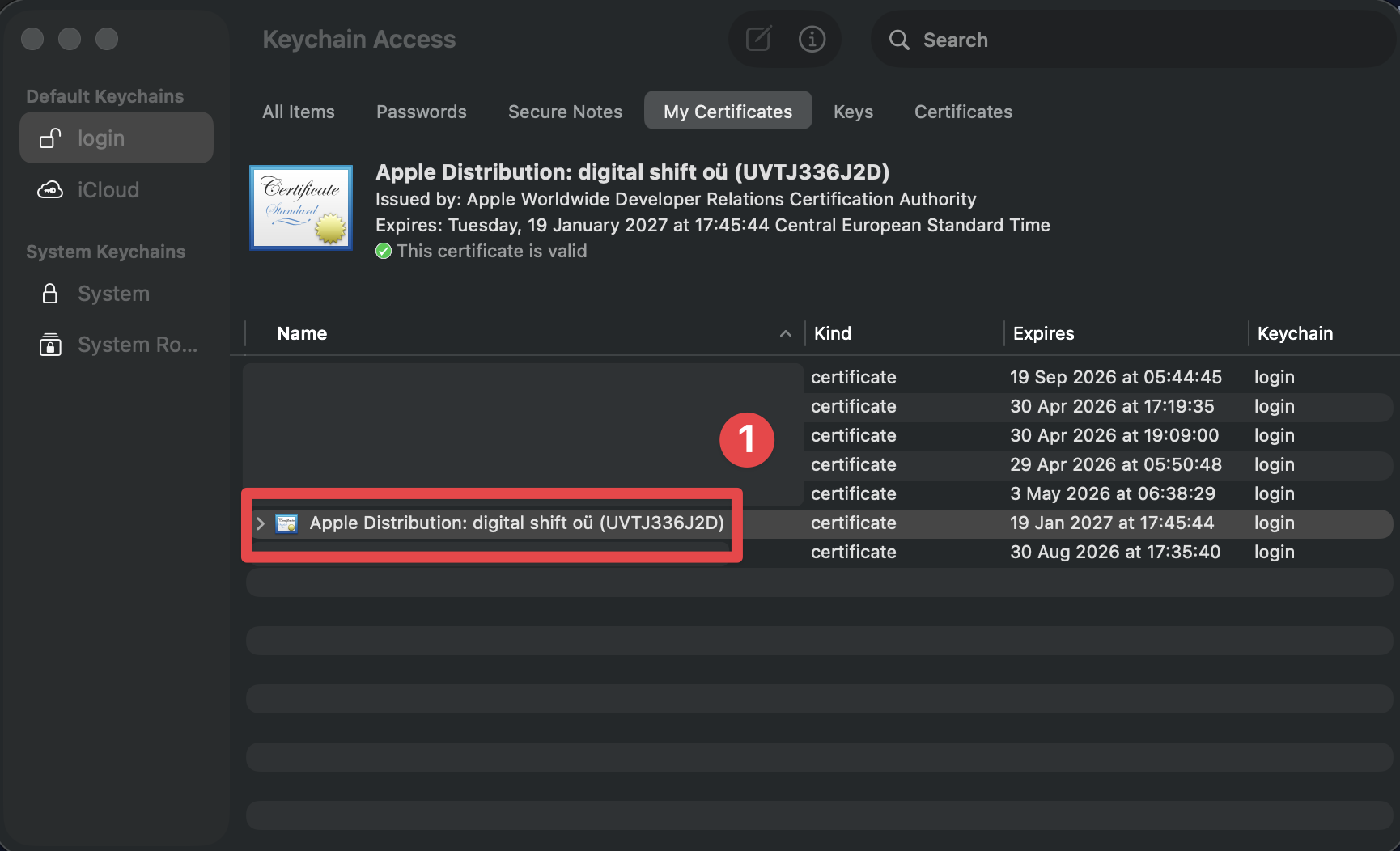The width and height of the screenshot is (1400, 851).
Task: Click inside the Search field
Action: pyautogui.click(x=1052, y=40)
